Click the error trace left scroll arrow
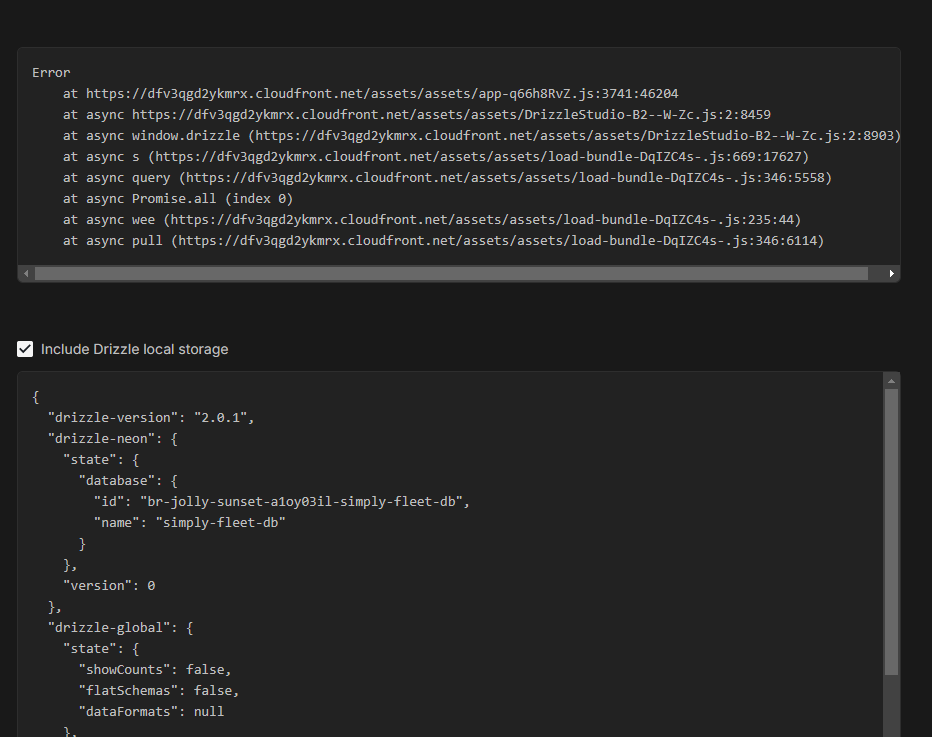The width and height of the screenshot is (932, 737). click(26, 273)
